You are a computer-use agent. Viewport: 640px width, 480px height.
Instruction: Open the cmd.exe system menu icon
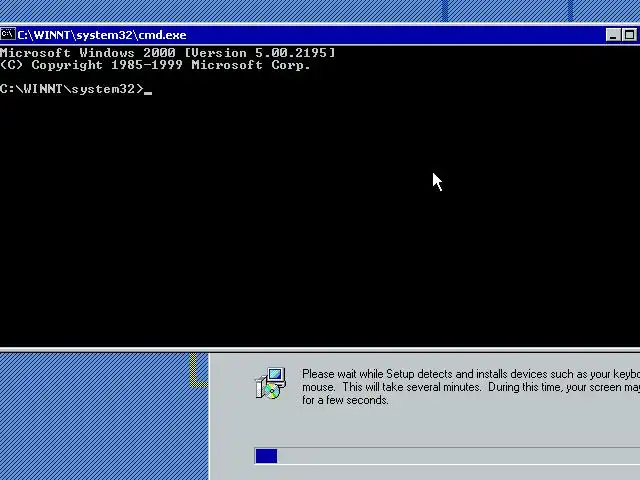8,34
